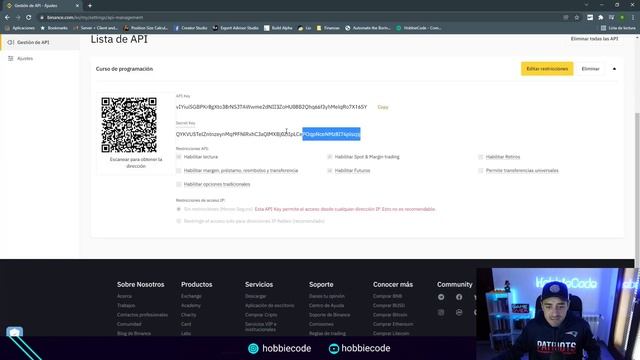Open Expert Advisor Studio bookmark
This screenshot has width=640, height=360.
tap(236, 28)
